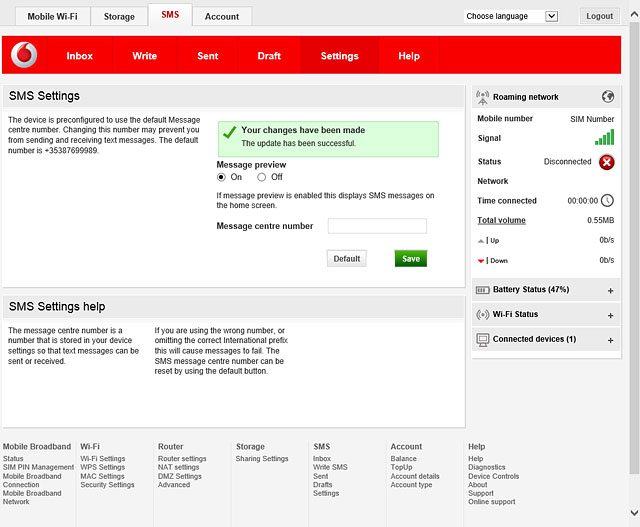The width and height of the screenshot is (640, 527).
Task: Open Device Controls footer link
Action: [x=493, y=476]
